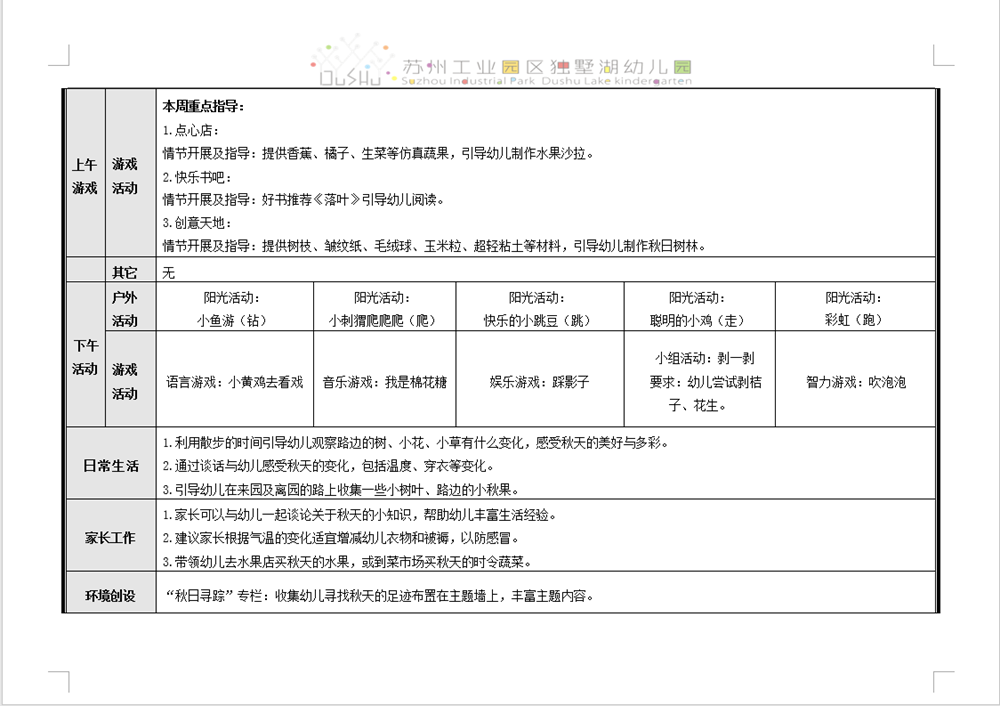Click the 音乐游戏：我是棉花糖 cell
The image size is (1000, 706).
pos(384,382)
